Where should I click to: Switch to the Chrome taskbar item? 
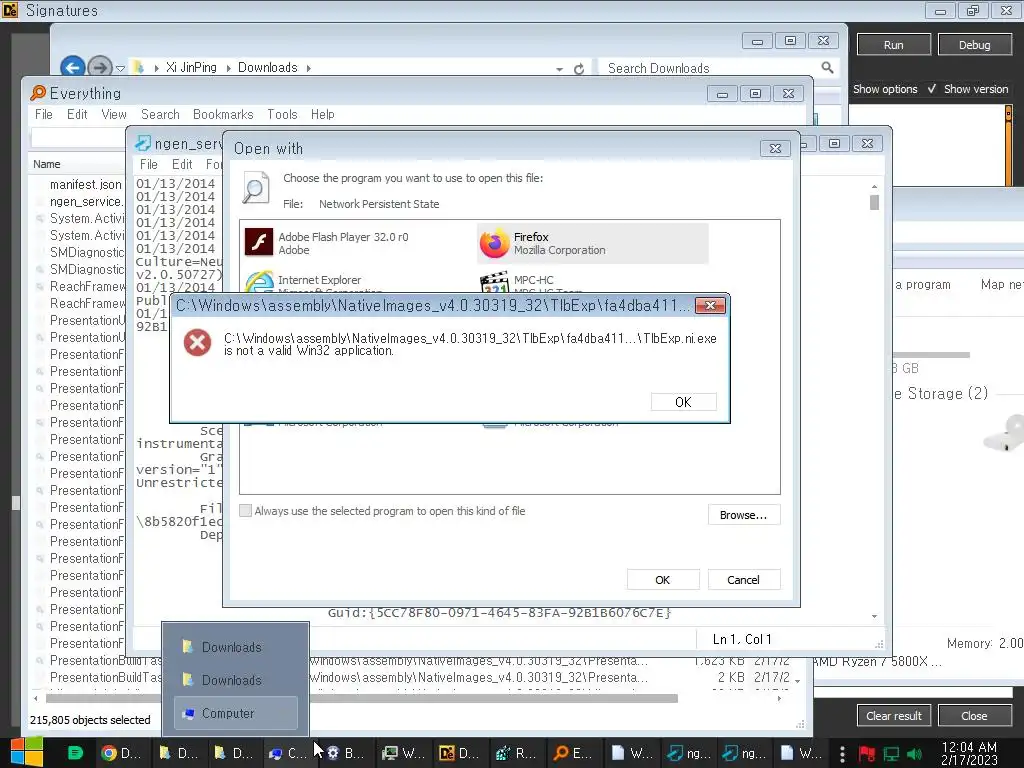[x=121, y=753]
